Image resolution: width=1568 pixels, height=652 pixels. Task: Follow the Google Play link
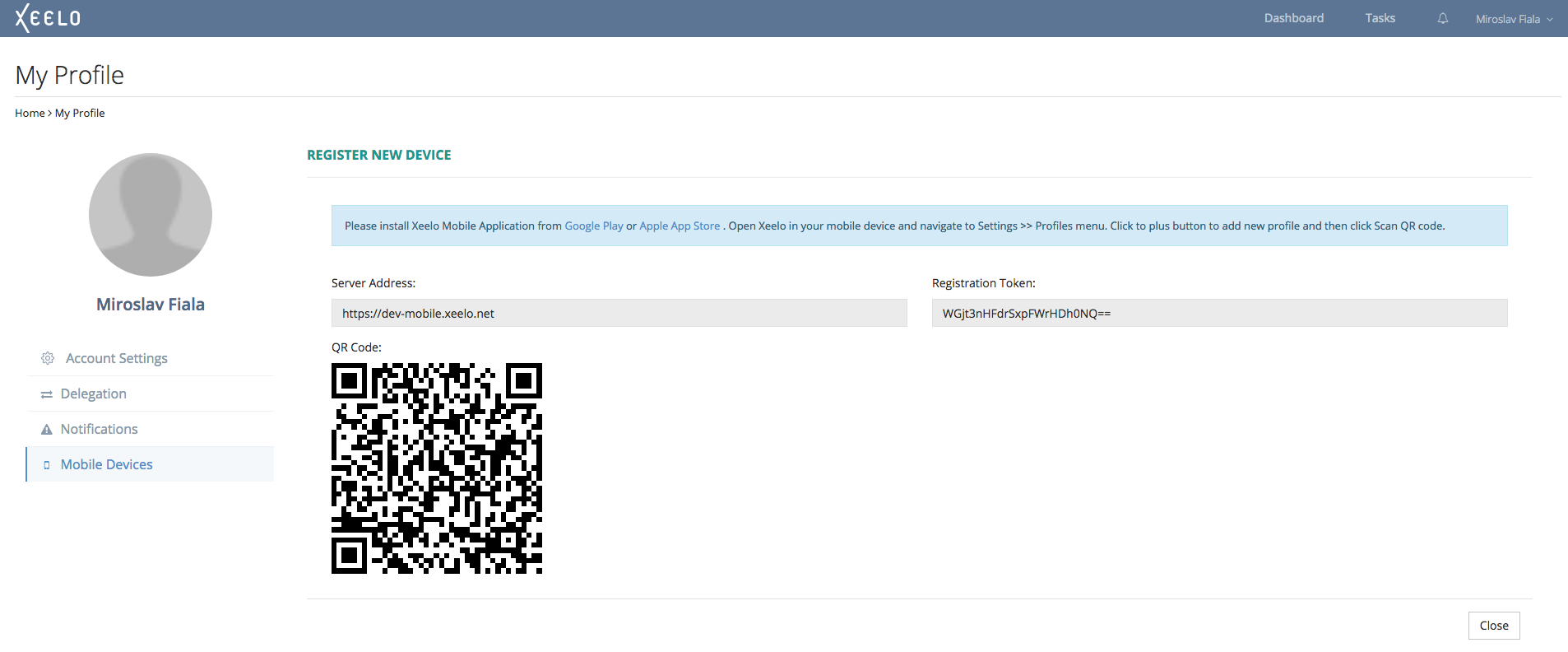click(x=594, y=226)
